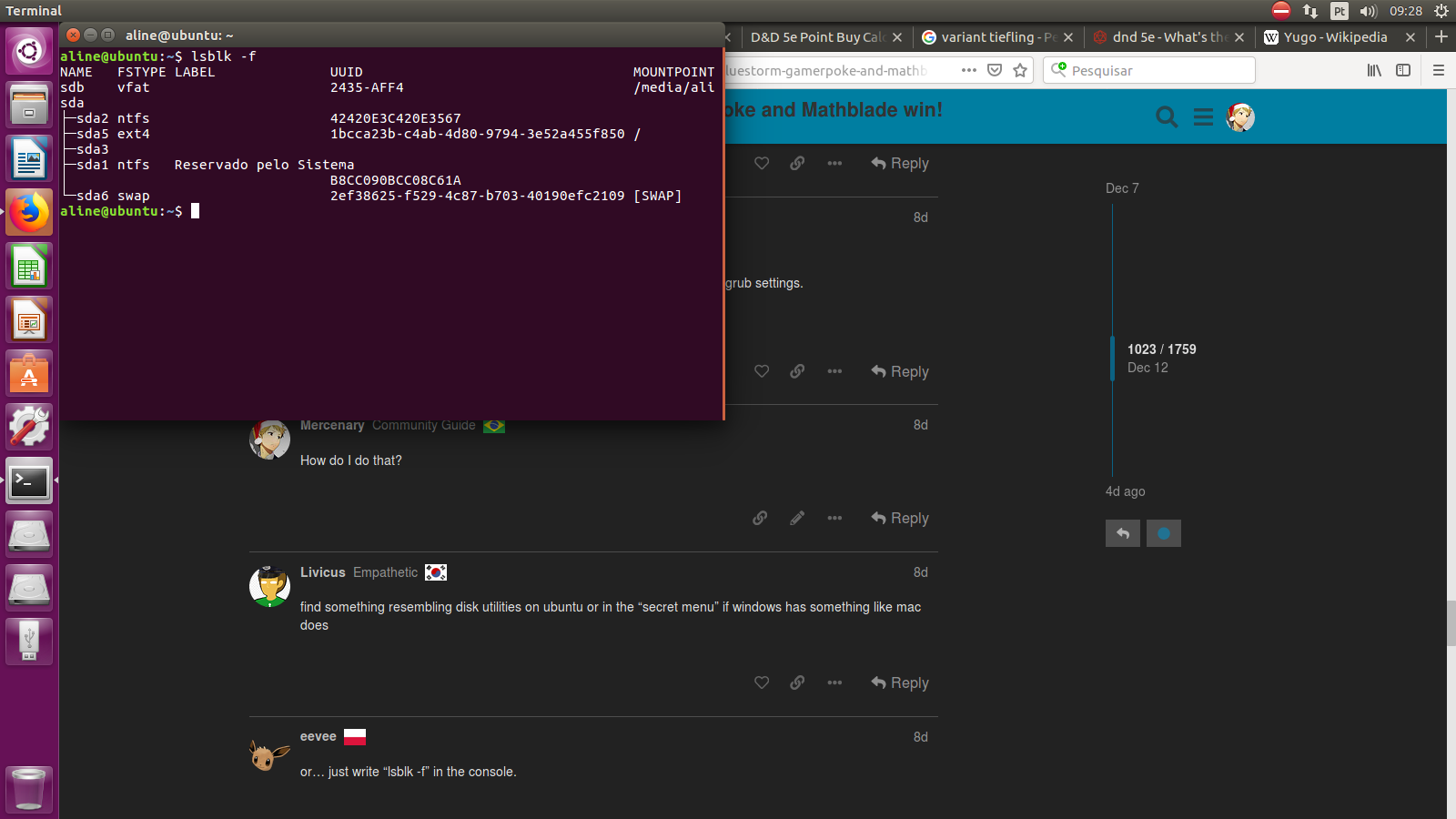Show more actions on Mercenary's post
The image size is (1456, 819).
[x=834, y=518]
